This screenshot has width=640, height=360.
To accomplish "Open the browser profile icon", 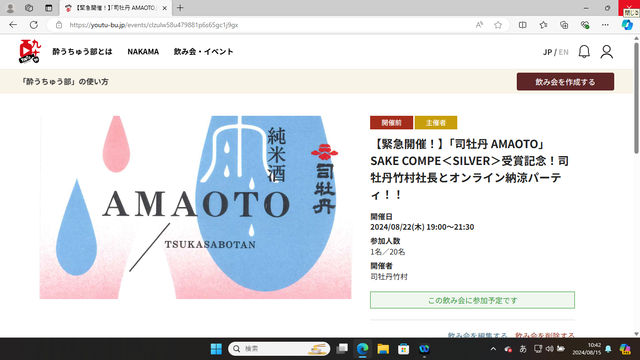I will 10,8.
